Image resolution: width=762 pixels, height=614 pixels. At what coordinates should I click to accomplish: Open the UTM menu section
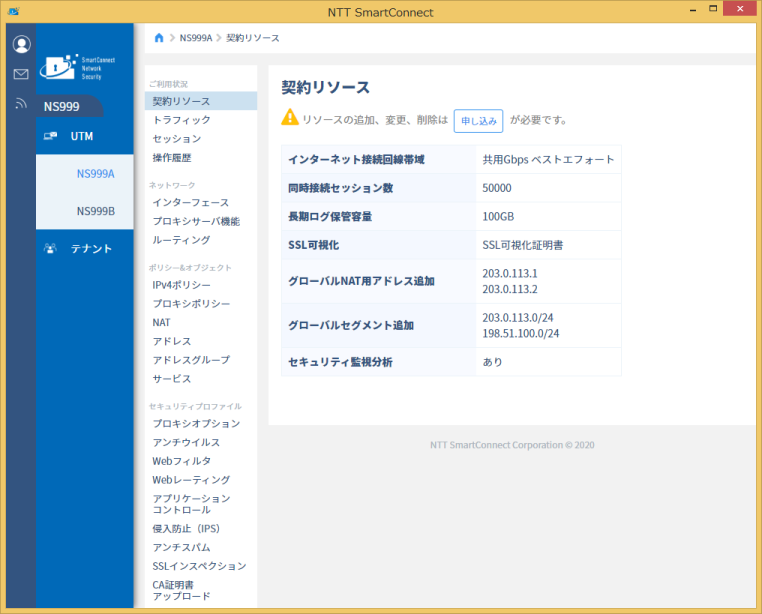(x=85, y=136)
